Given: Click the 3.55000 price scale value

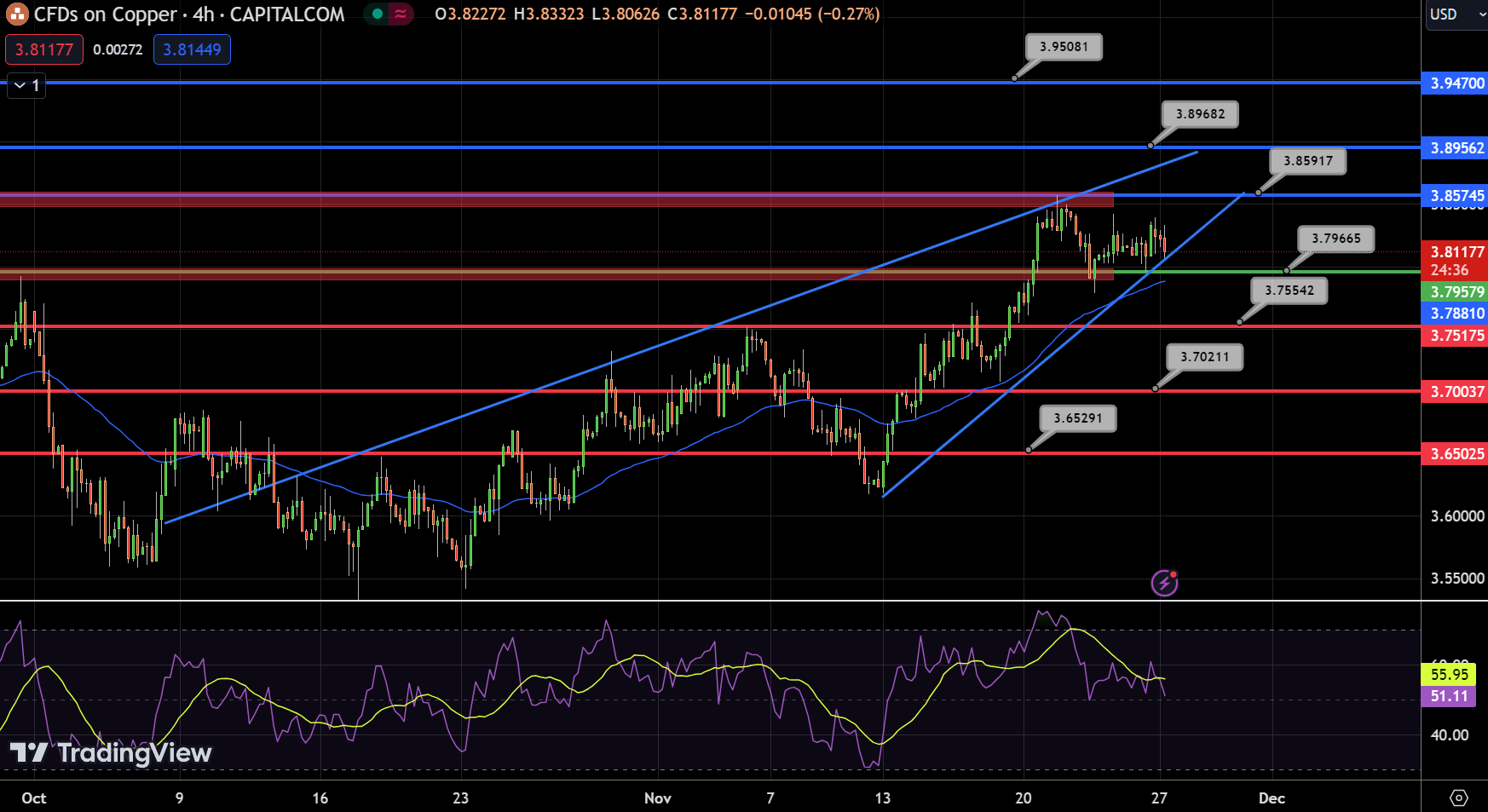Looking at the screenshot, I should [x=1457, y=579].
